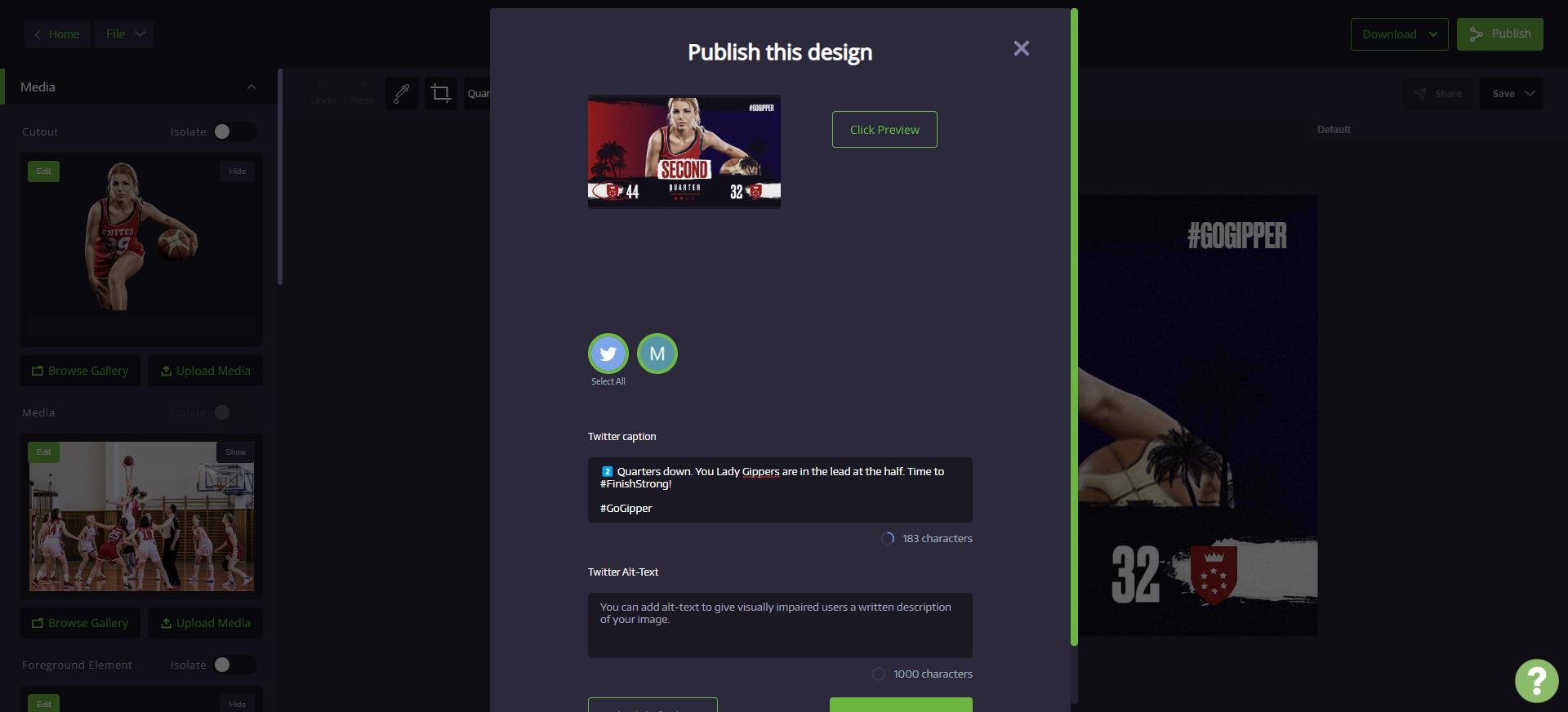Click the Redo icon in toolbar
Viewport: 1568px width, 712px height.
pos(362,94)
